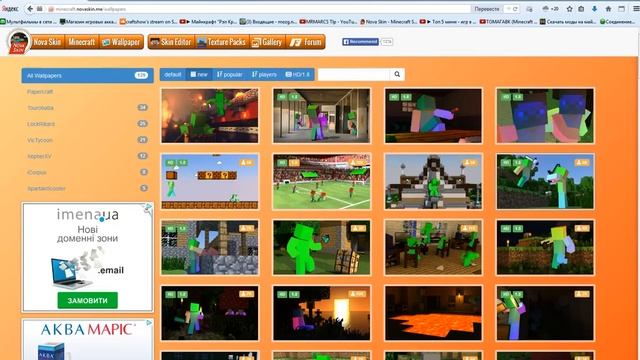Switch to the default sort tab

173,74
